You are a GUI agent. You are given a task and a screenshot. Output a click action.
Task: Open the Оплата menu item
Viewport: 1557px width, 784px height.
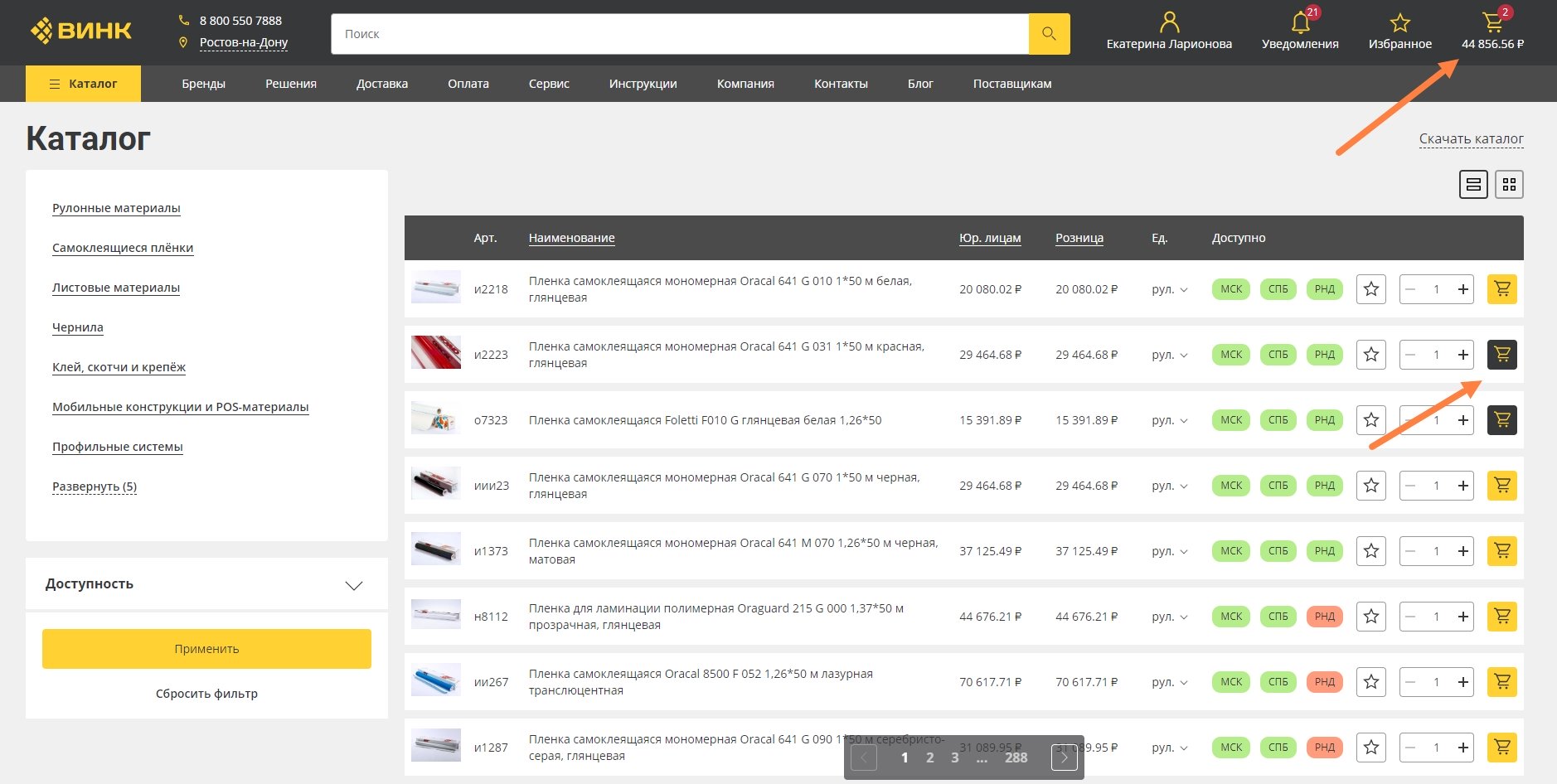click(468, 84)
